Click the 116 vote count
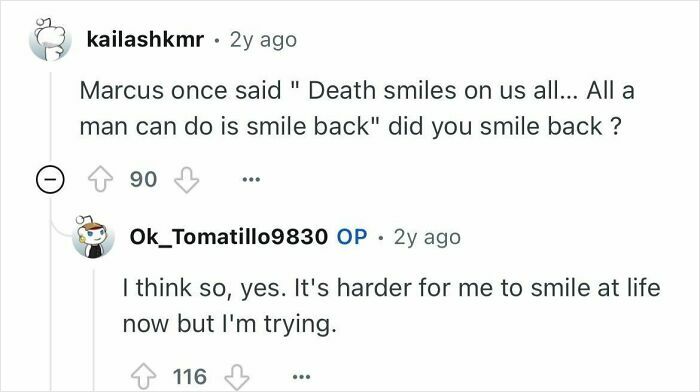The height and width of the screenshot is (392, 700). pyautogui.click(x=190, y=377)
